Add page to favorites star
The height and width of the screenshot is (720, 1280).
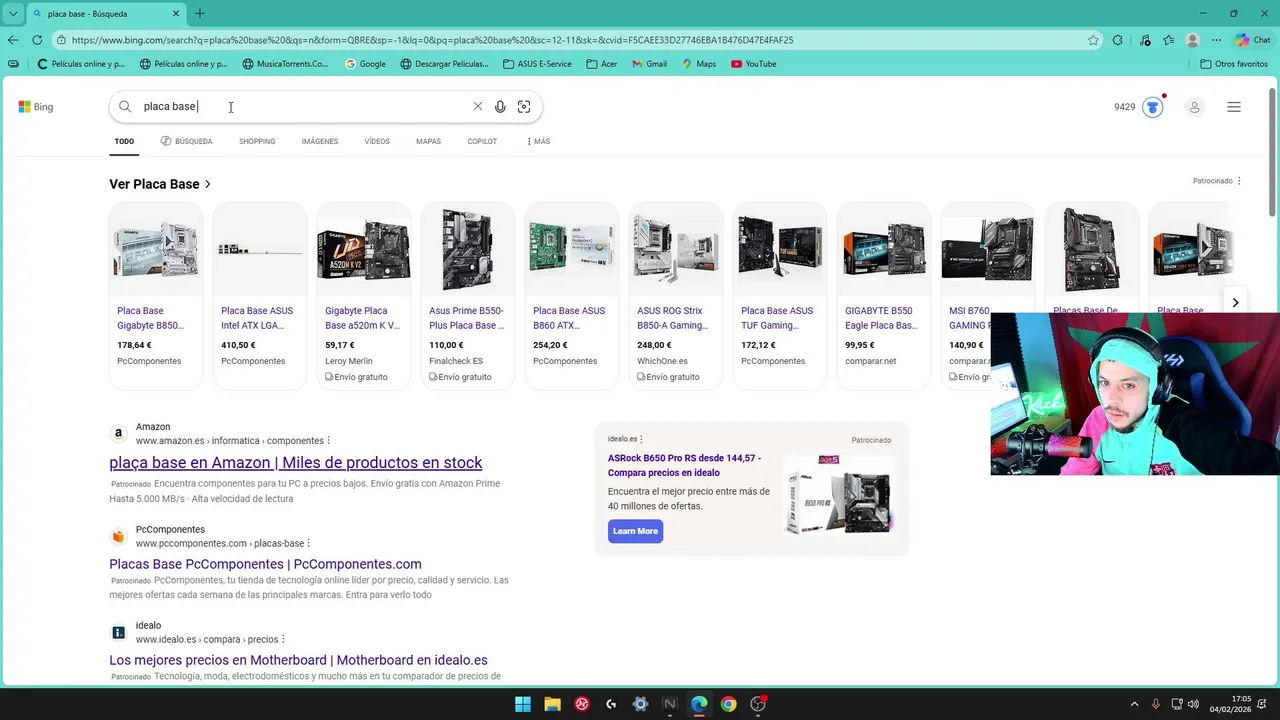tap(1093, 40)
